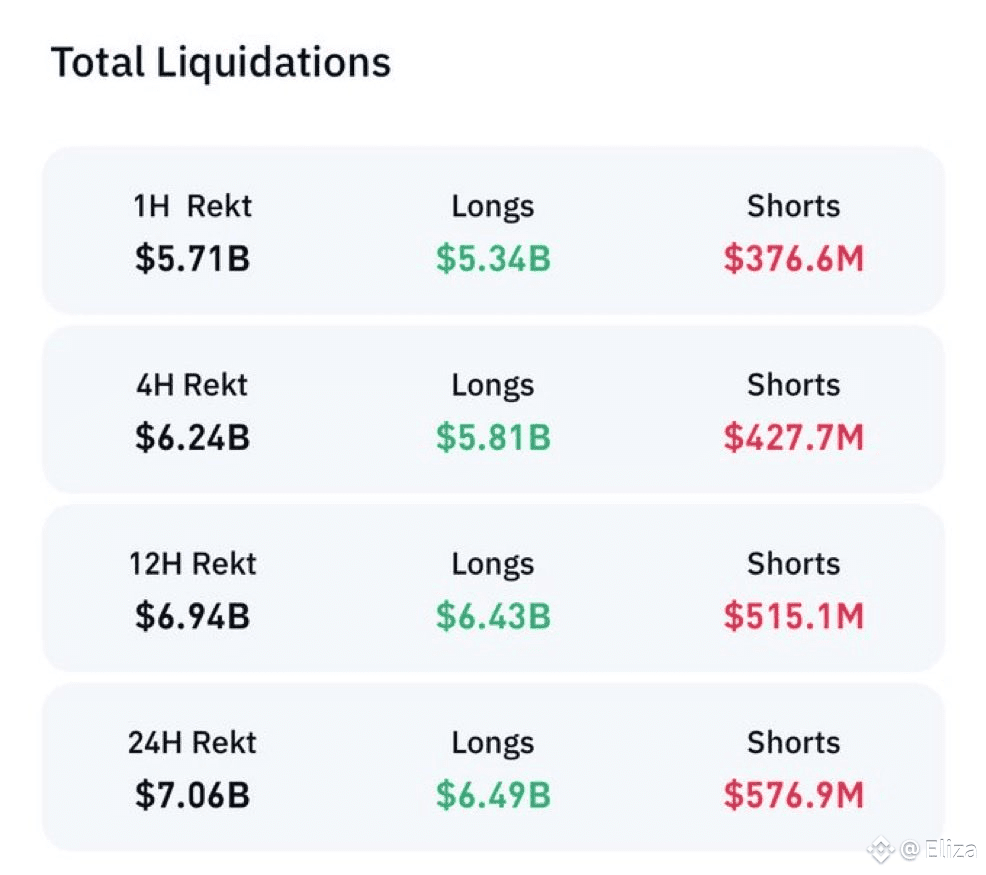Select the 24H Rekt label
The image size is (986, 875).
(192, 743)
